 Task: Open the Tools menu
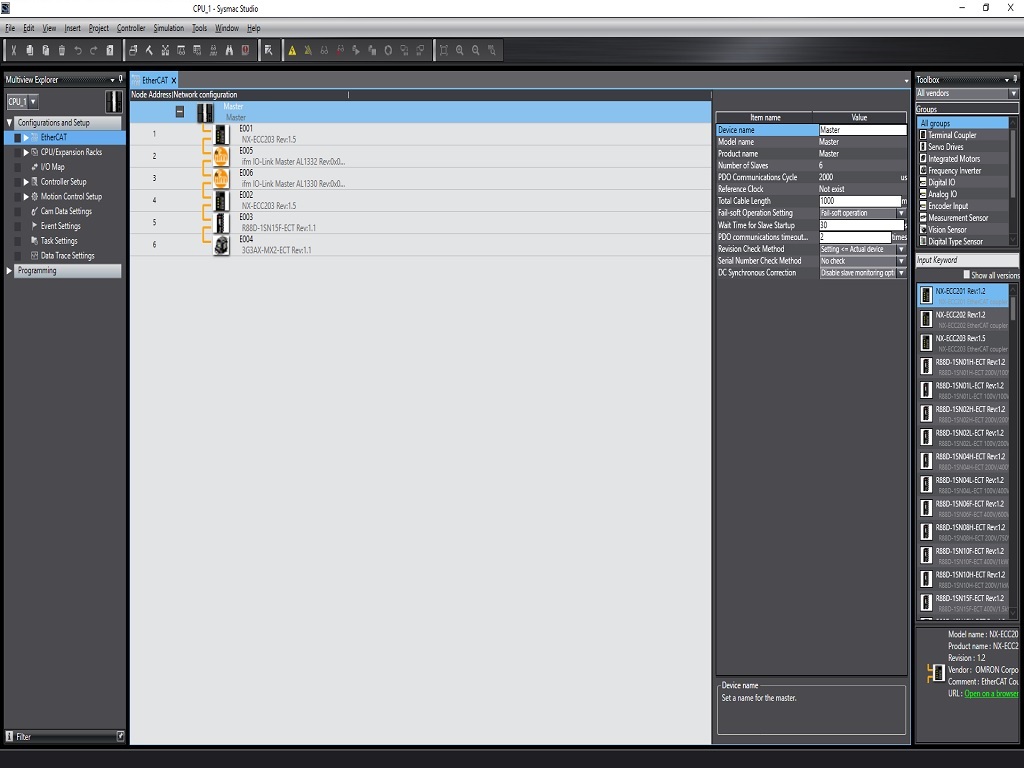point(199,28)
